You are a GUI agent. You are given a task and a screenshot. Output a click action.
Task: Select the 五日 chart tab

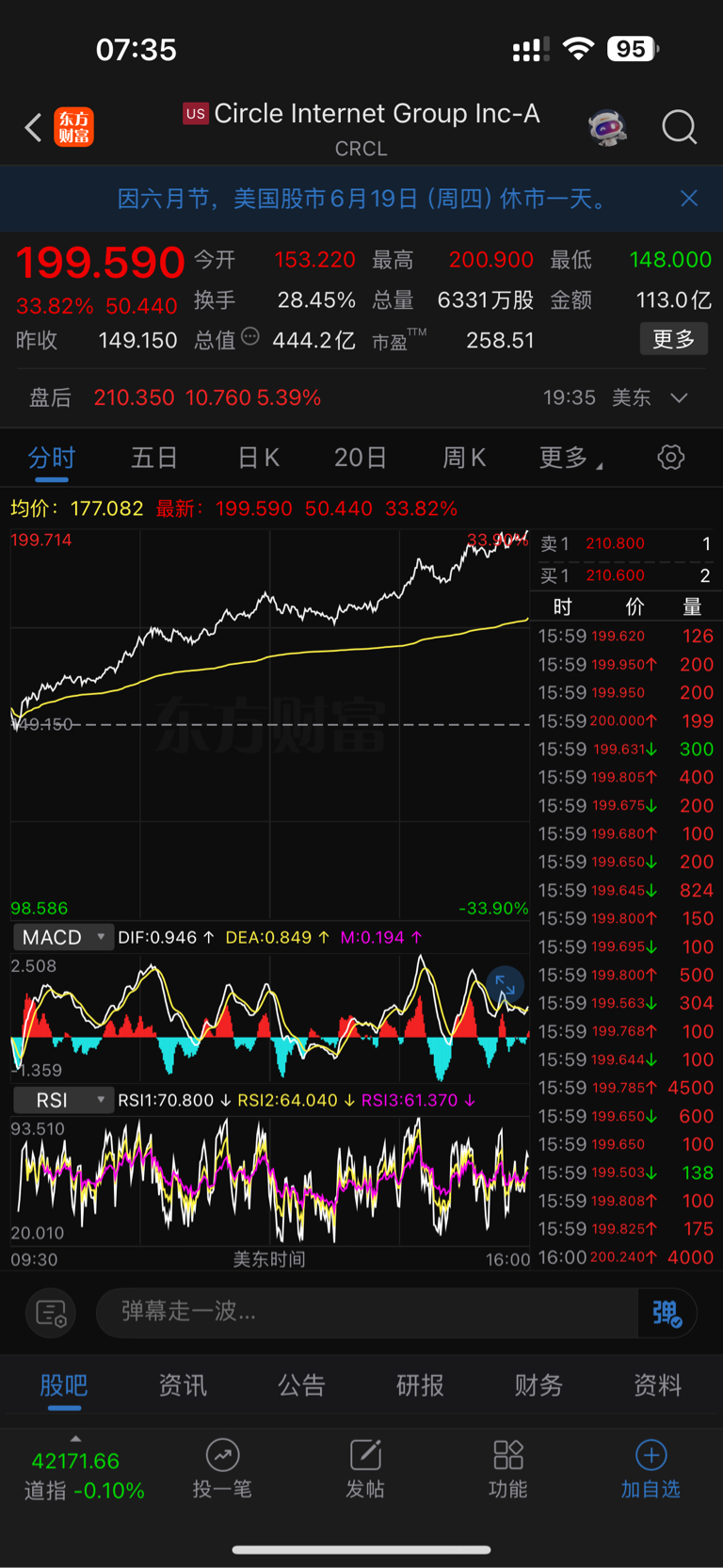tap(154, 458)
